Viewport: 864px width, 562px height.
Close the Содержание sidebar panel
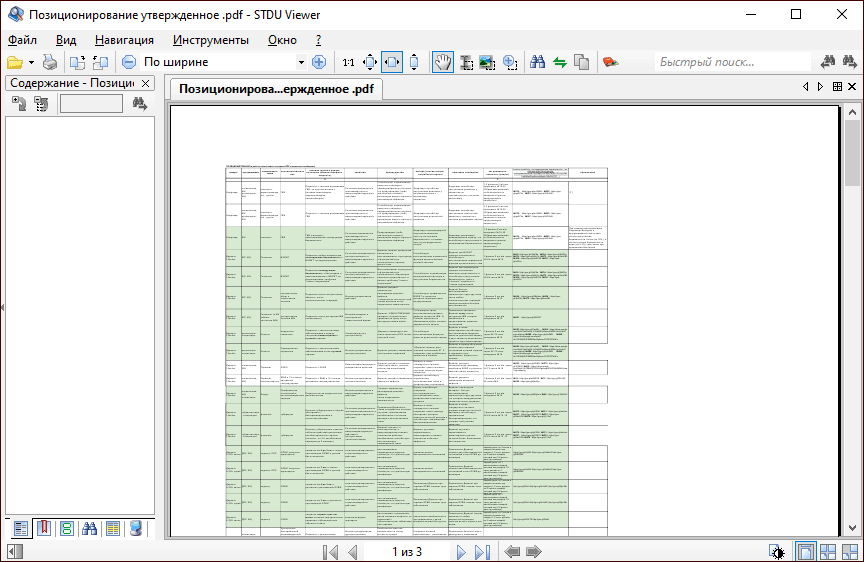pos(145,83)
